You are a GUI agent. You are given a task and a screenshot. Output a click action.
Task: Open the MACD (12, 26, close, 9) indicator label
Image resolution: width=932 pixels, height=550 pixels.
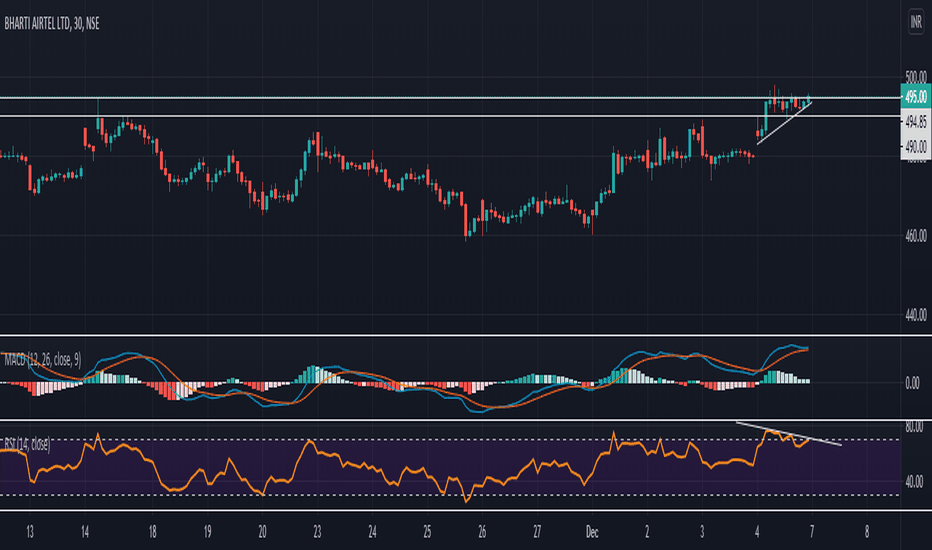[42, 360]
